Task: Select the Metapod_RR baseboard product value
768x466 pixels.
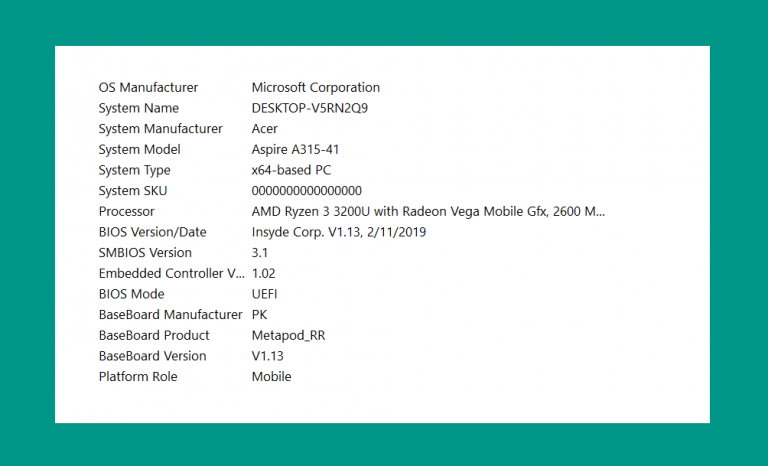Action: click(288, 335)
